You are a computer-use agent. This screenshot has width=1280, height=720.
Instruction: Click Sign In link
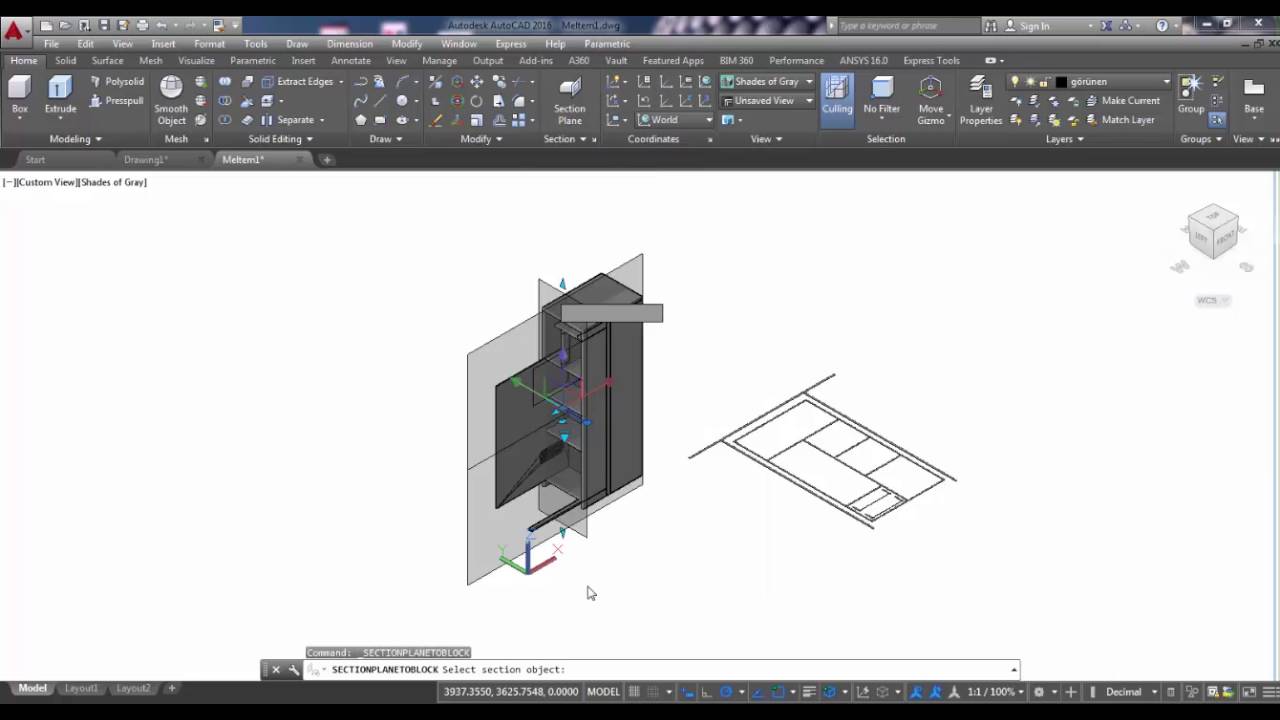tap(1027, 26)
